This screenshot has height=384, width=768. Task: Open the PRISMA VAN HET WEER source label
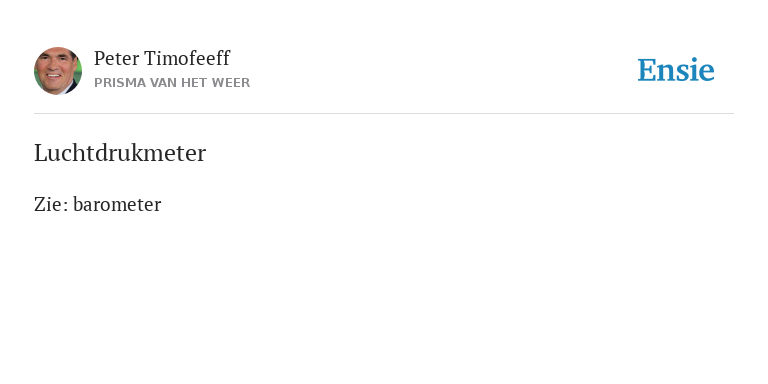pos(172,83)
